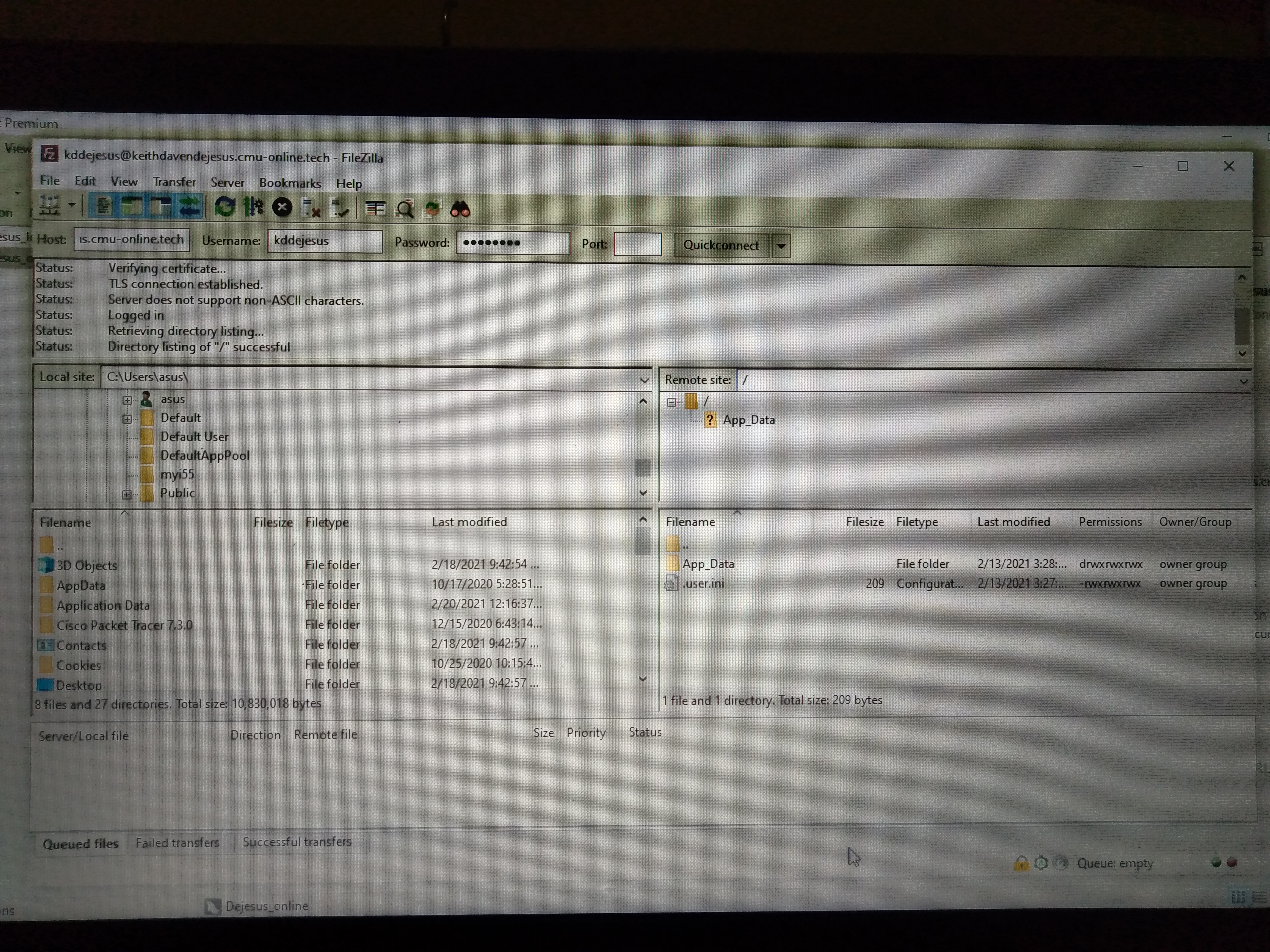Screen dimensions: 1270x952
Task: Expand the Public folder in local tree
Action: 127,494
